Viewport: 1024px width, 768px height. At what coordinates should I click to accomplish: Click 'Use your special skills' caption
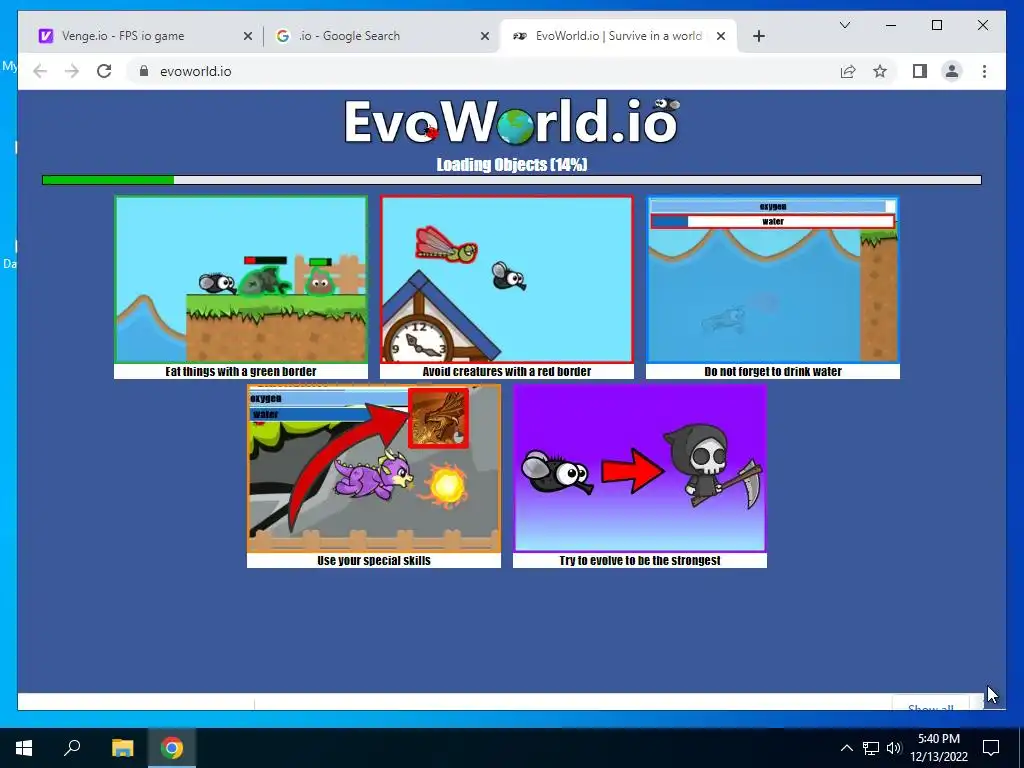tap(374, 560)
